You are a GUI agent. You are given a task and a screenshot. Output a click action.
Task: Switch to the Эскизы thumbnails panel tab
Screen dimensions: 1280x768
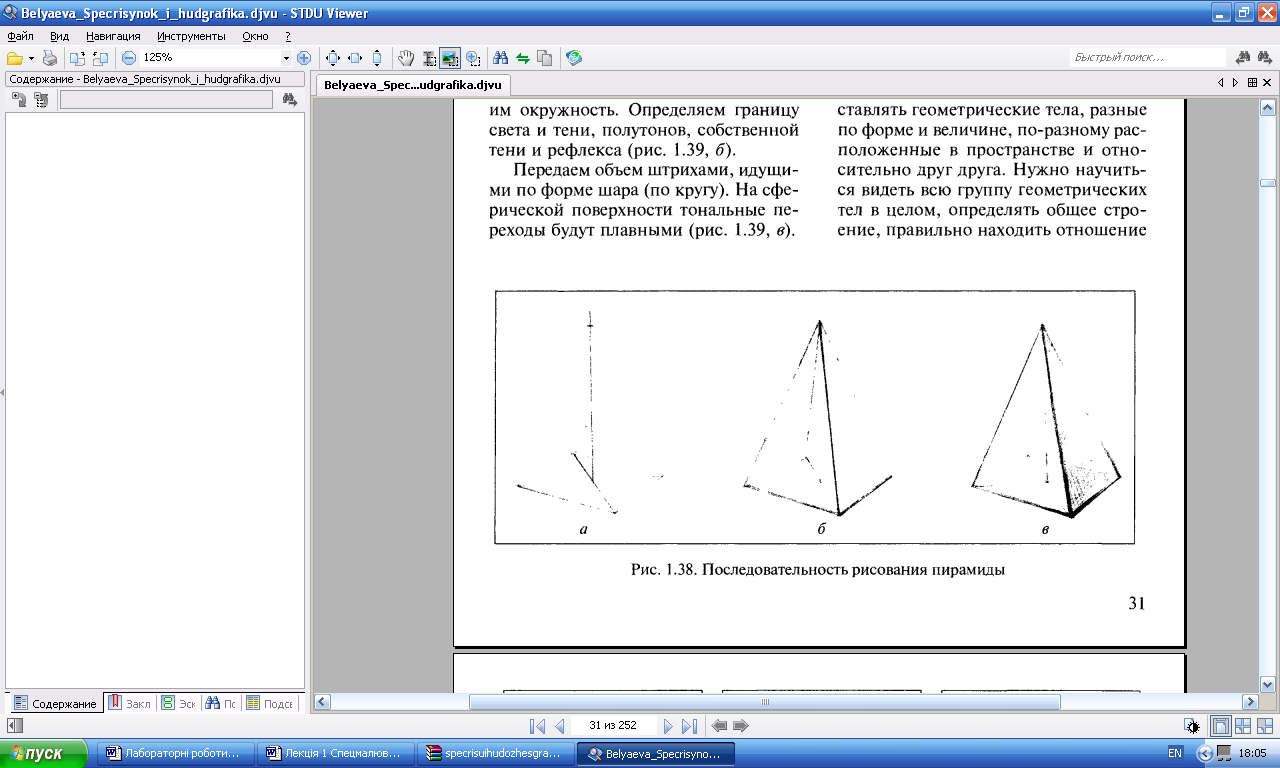tap(179, 703)
